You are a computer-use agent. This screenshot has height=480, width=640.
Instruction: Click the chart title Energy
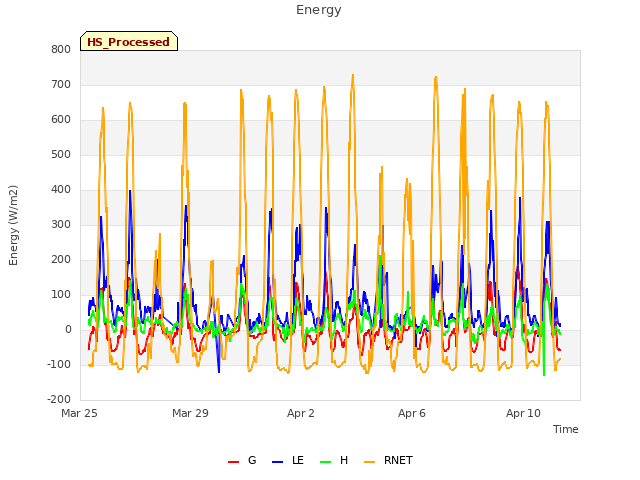tap(319, 10)
